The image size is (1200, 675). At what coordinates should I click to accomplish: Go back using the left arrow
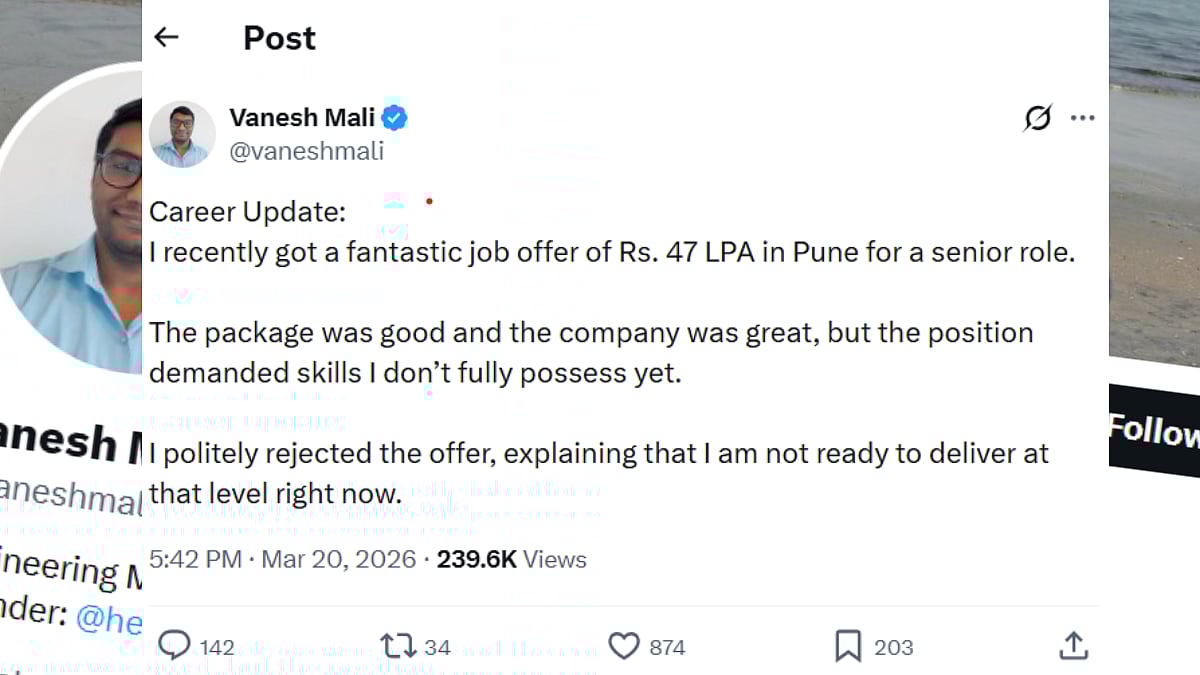[166, 37]
